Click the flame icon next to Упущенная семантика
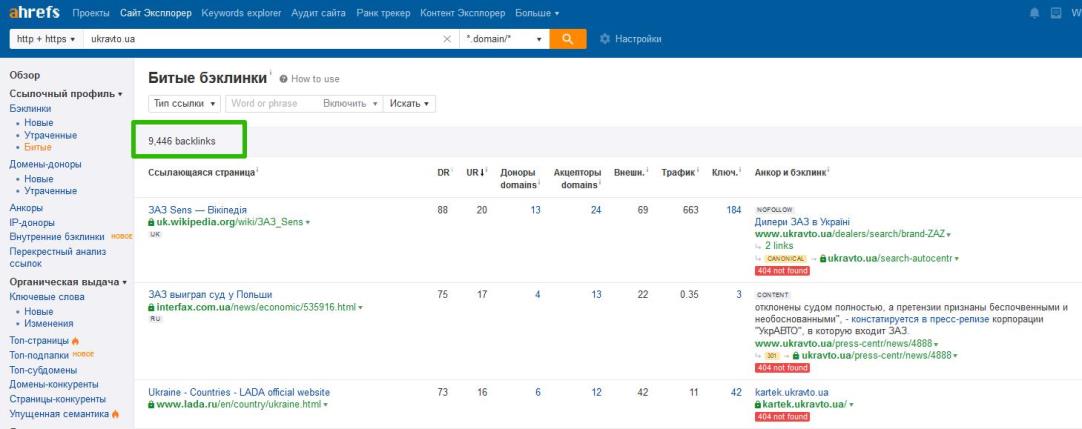 [x=115, y=414]
